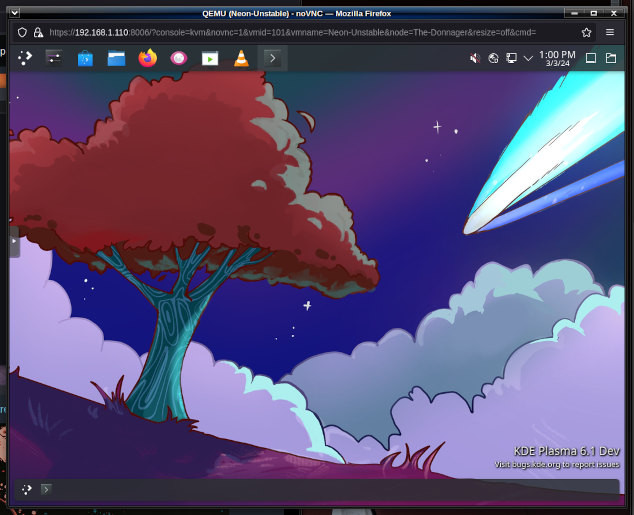
Task: Click the Show Desktop icon
Action: (591, 58)
